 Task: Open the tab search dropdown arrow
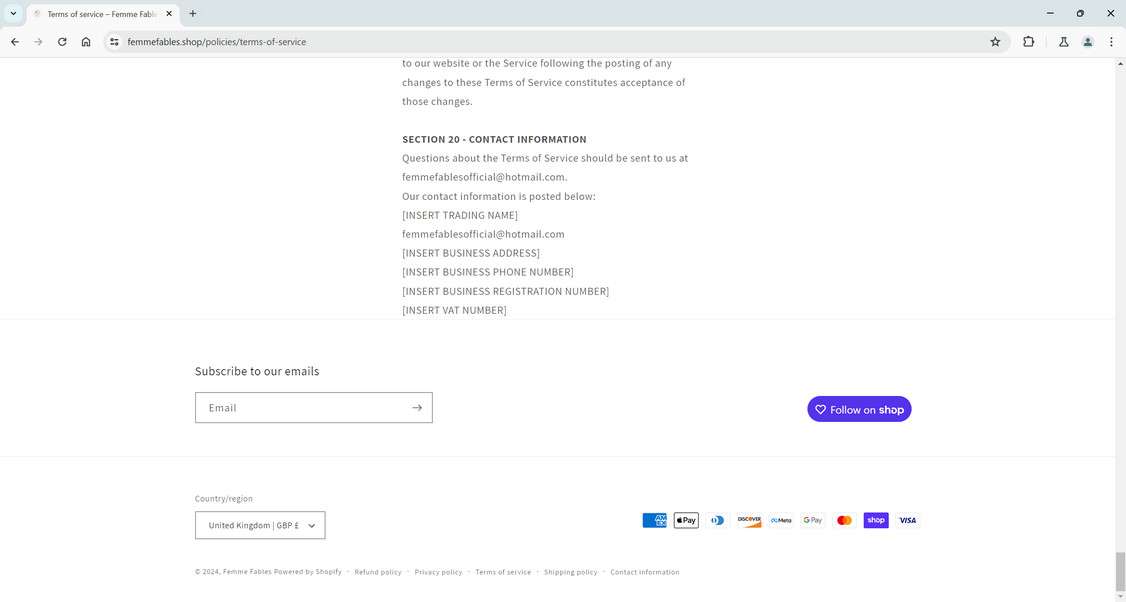point(13,14)
